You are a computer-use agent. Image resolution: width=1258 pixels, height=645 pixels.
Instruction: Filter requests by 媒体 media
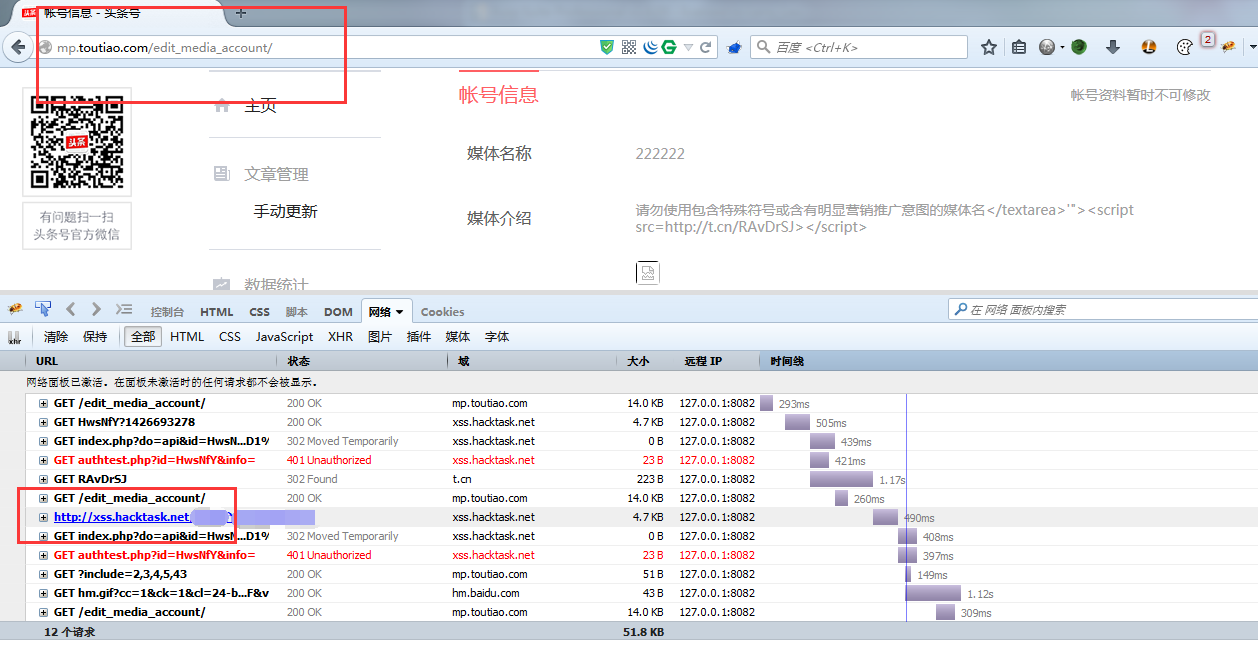458,337
